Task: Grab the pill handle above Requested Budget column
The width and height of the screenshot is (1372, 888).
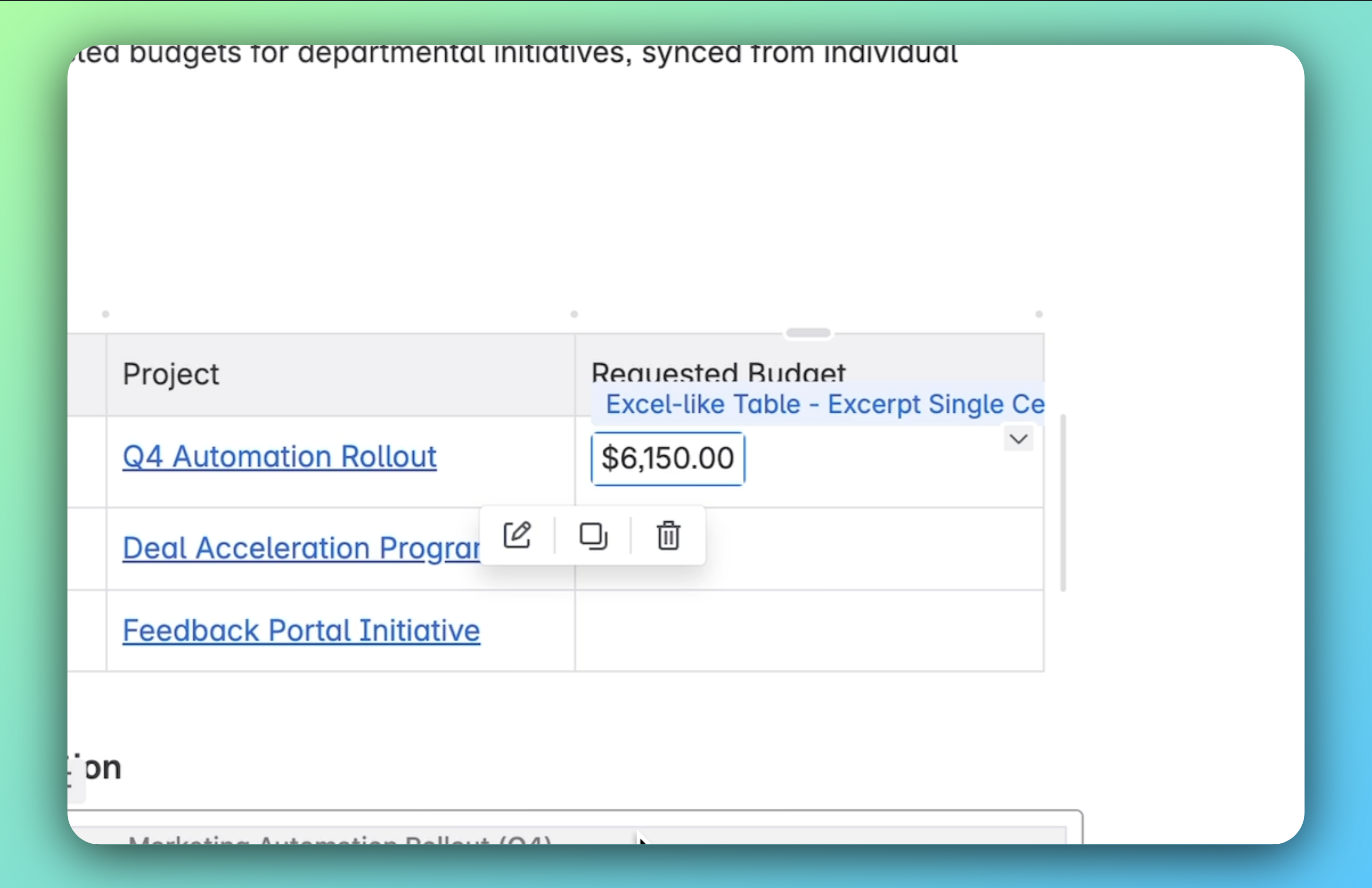Action: click(808, 333)
